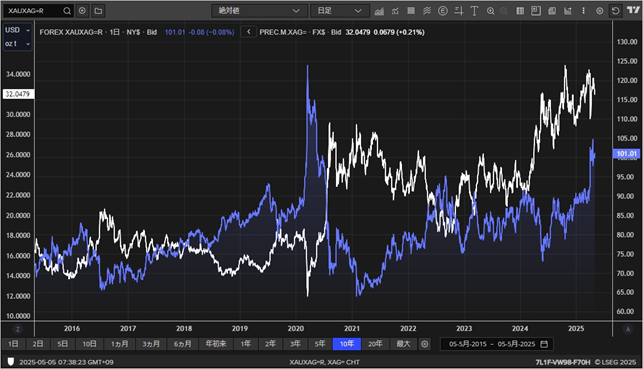
Task: Click the PREC.M.XAG= legend label
Action: coord(283,32)
